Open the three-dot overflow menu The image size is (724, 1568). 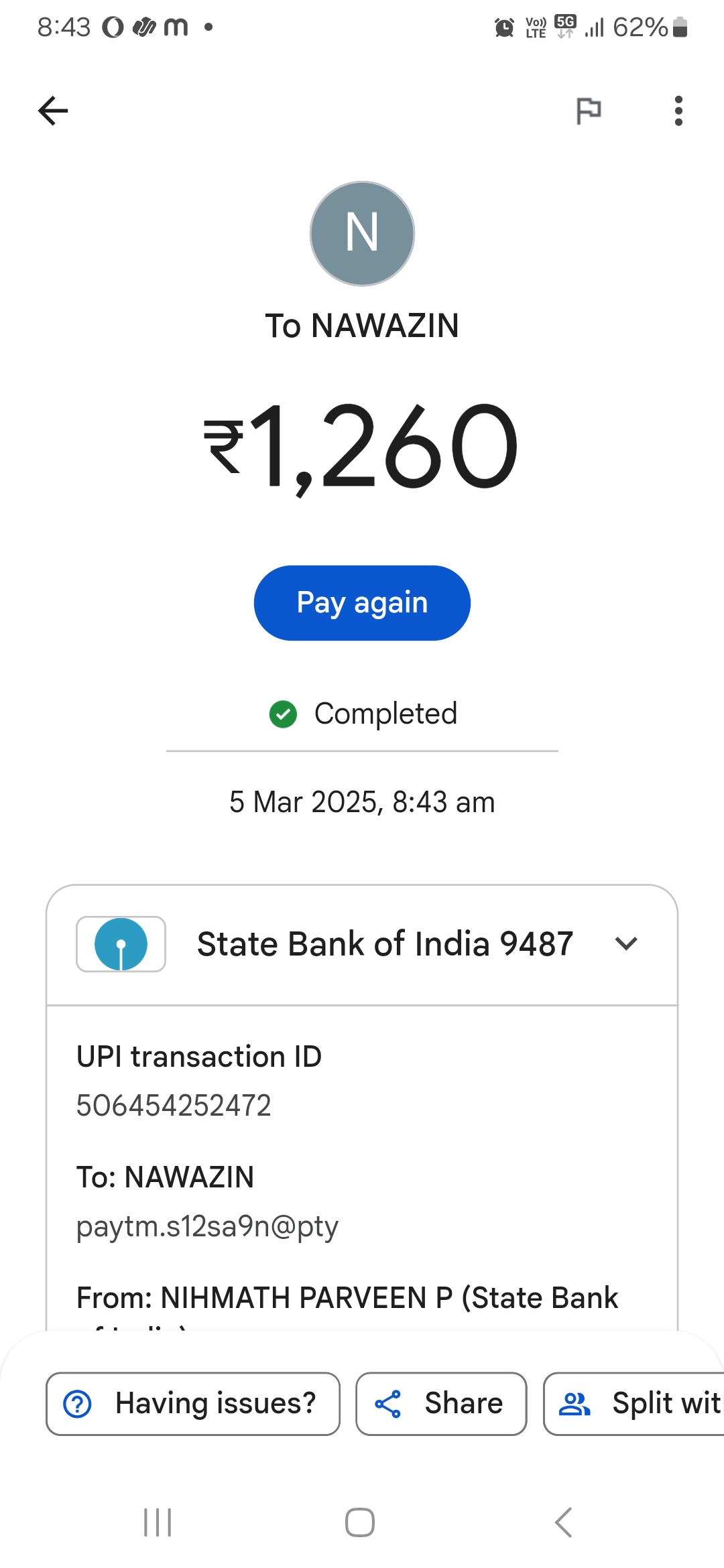point(678,111)
